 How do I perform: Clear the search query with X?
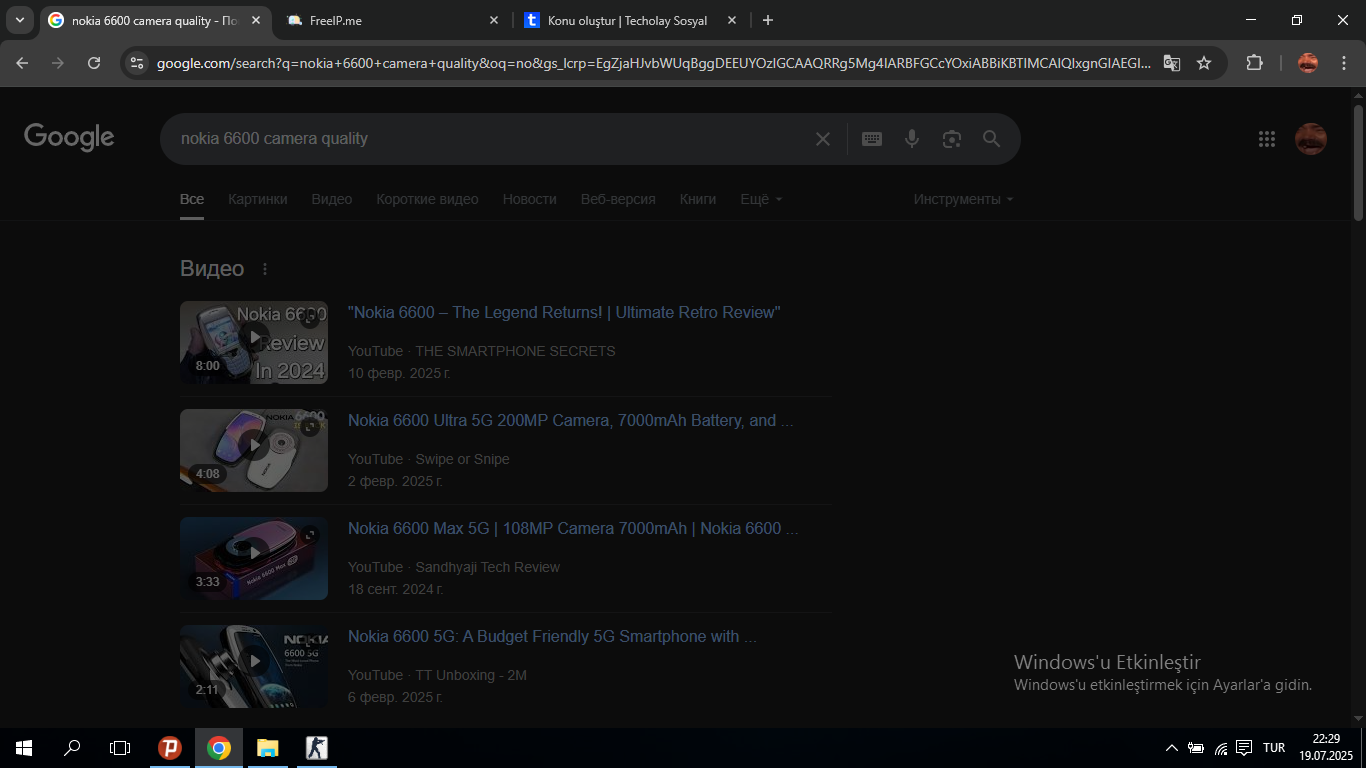[x=823, y=139]
